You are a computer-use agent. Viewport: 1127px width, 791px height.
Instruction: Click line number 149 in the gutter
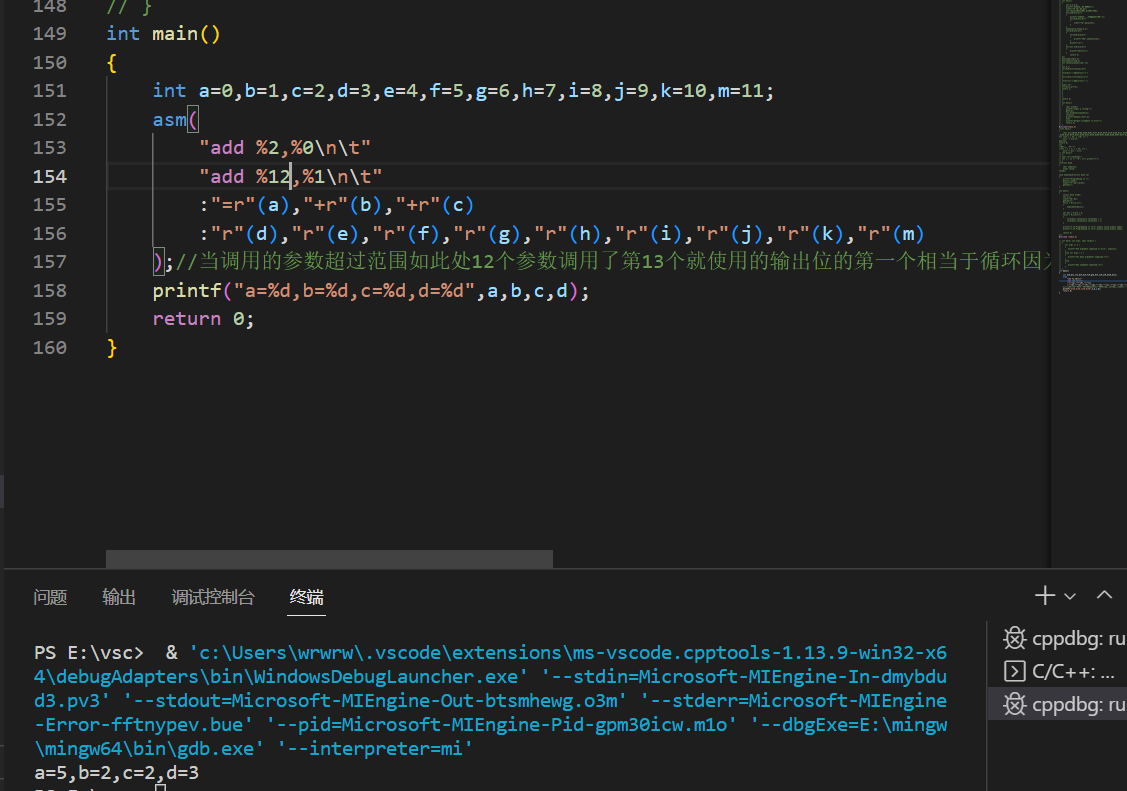coord(50,34)
